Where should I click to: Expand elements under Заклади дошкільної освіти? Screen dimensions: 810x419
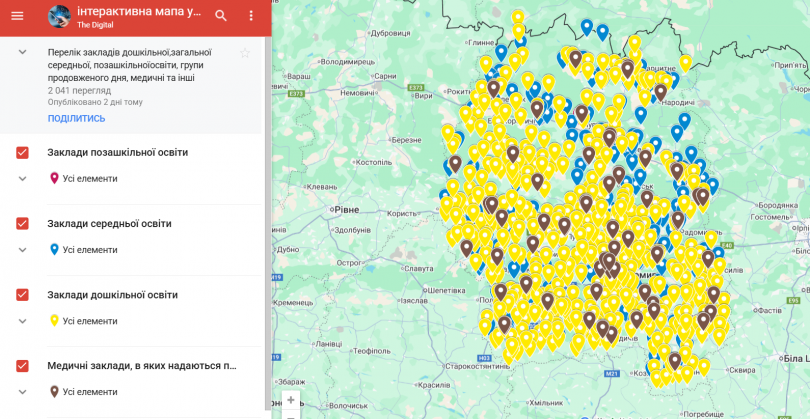(x=22, y=321)
